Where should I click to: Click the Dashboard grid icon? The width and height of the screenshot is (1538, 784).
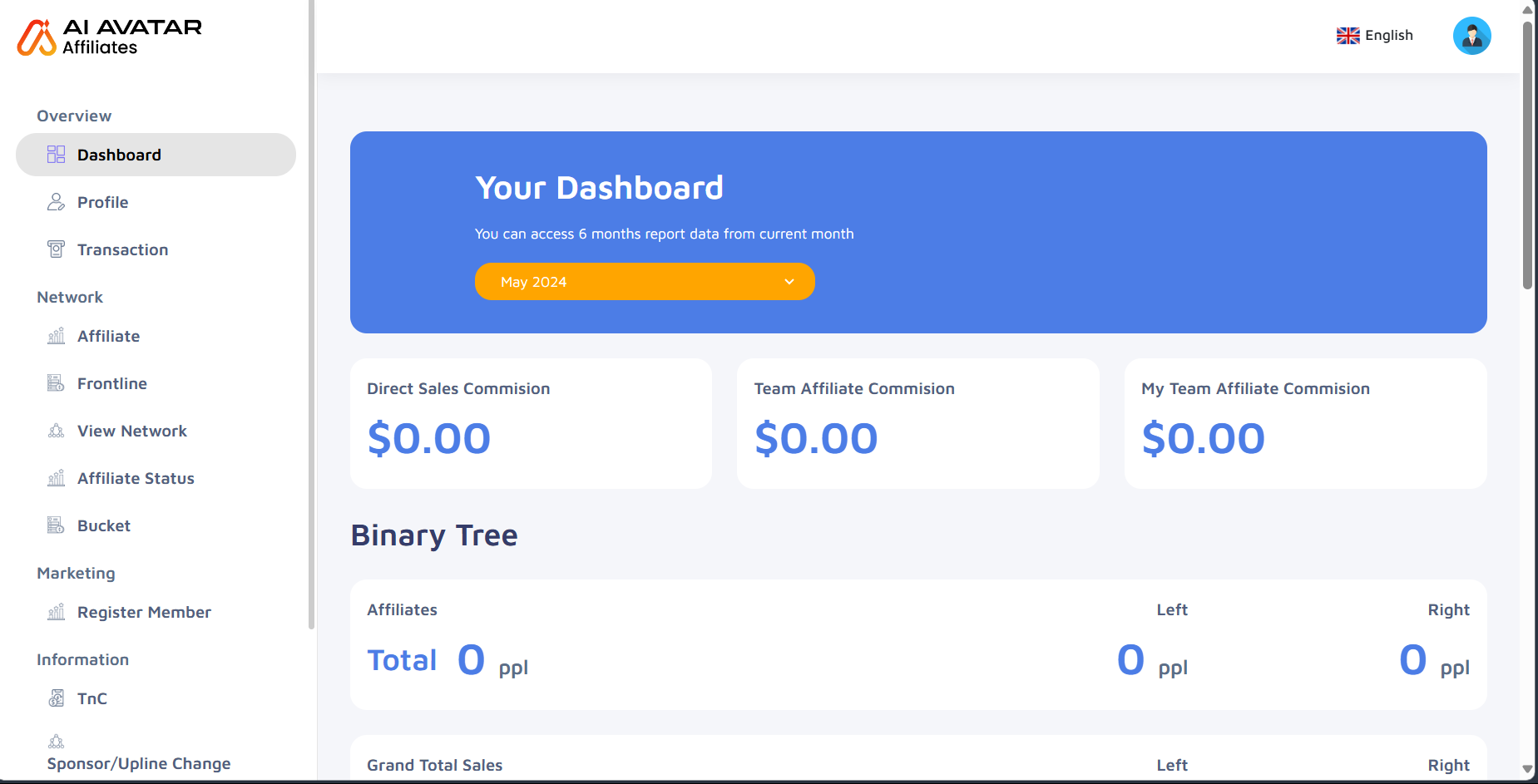(56, 155)
